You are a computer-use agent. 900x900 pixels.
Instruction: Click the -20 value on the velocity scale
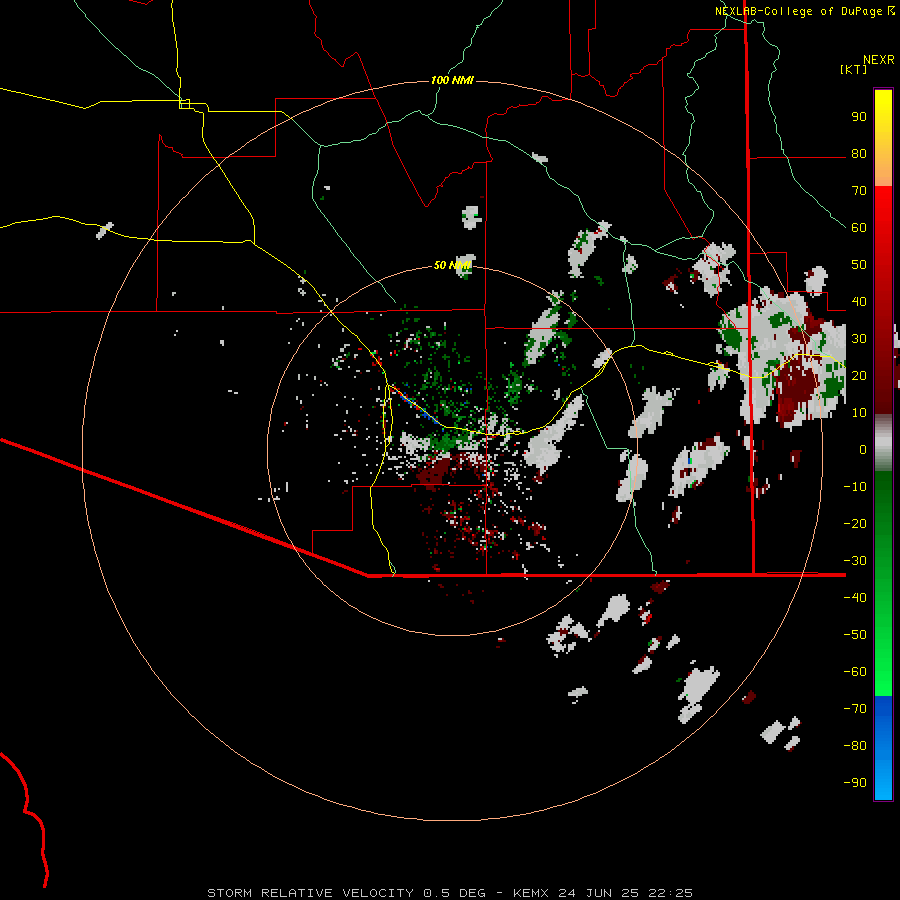coord(855,523)
